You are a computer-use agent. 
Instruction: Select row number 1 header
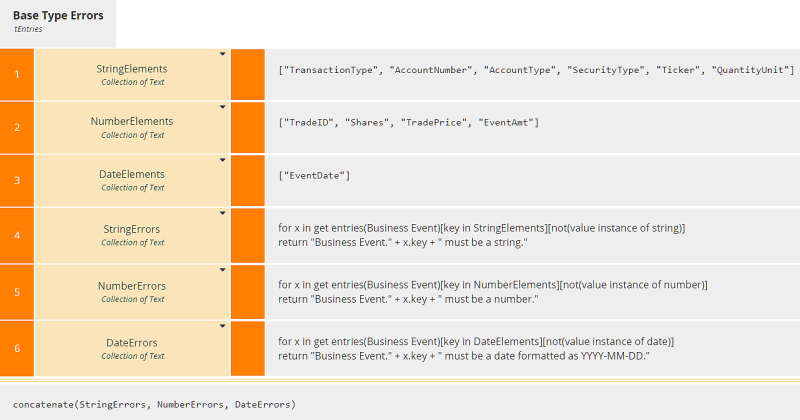coord(17,74)
